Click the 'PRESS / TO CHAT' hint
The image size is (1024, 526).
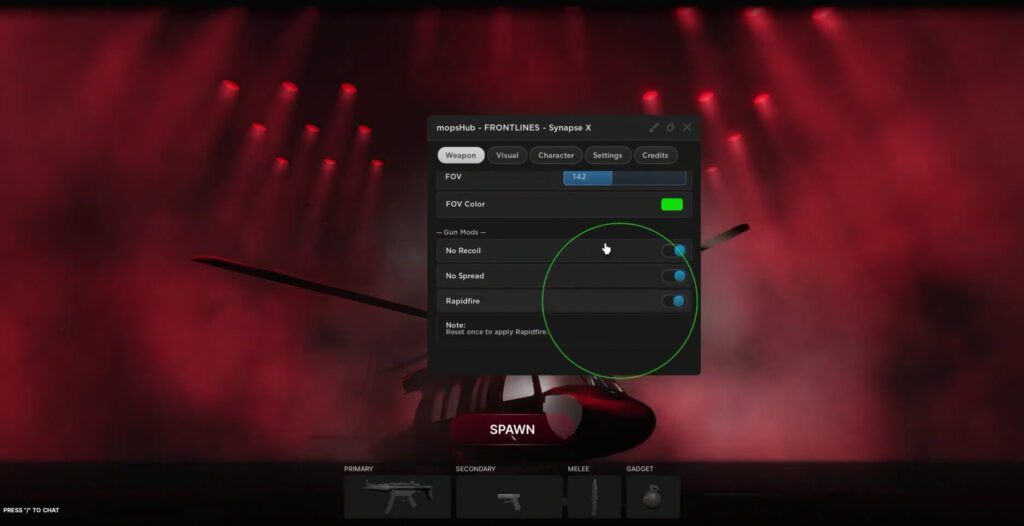[31, 510]
